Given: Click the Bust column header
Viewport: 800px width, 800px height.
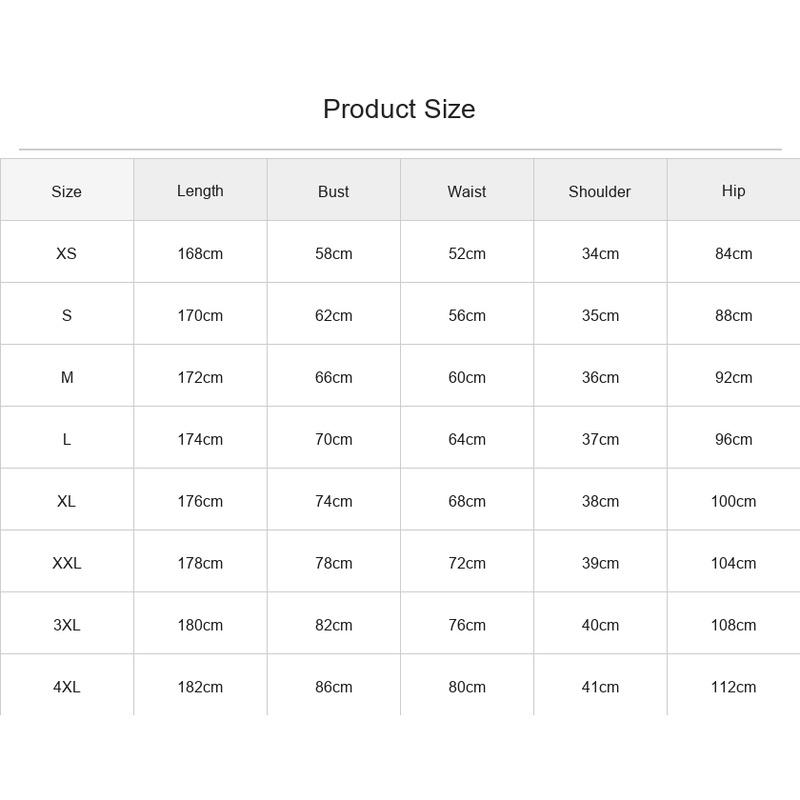Looking at the screenshot, I should coord(333,191).
